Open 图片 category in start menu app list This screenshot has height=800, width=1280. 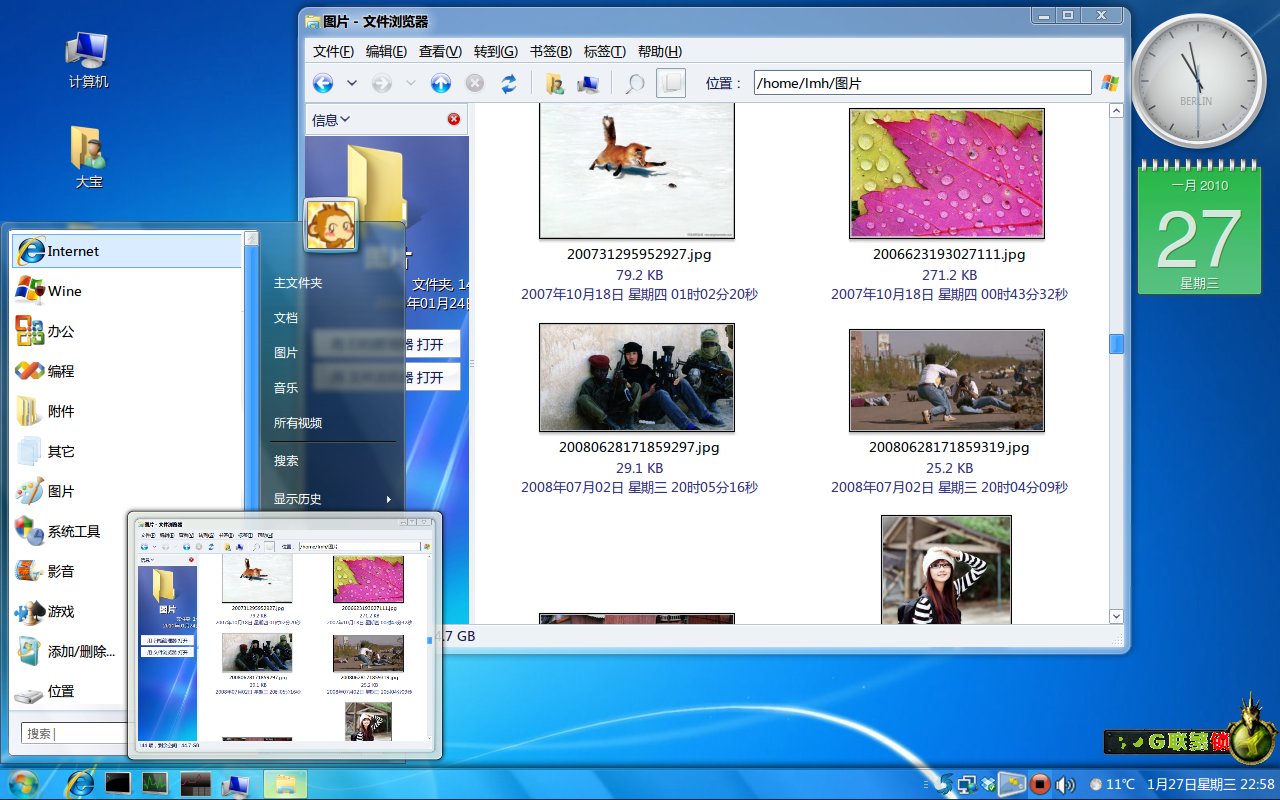click(127, 491)
